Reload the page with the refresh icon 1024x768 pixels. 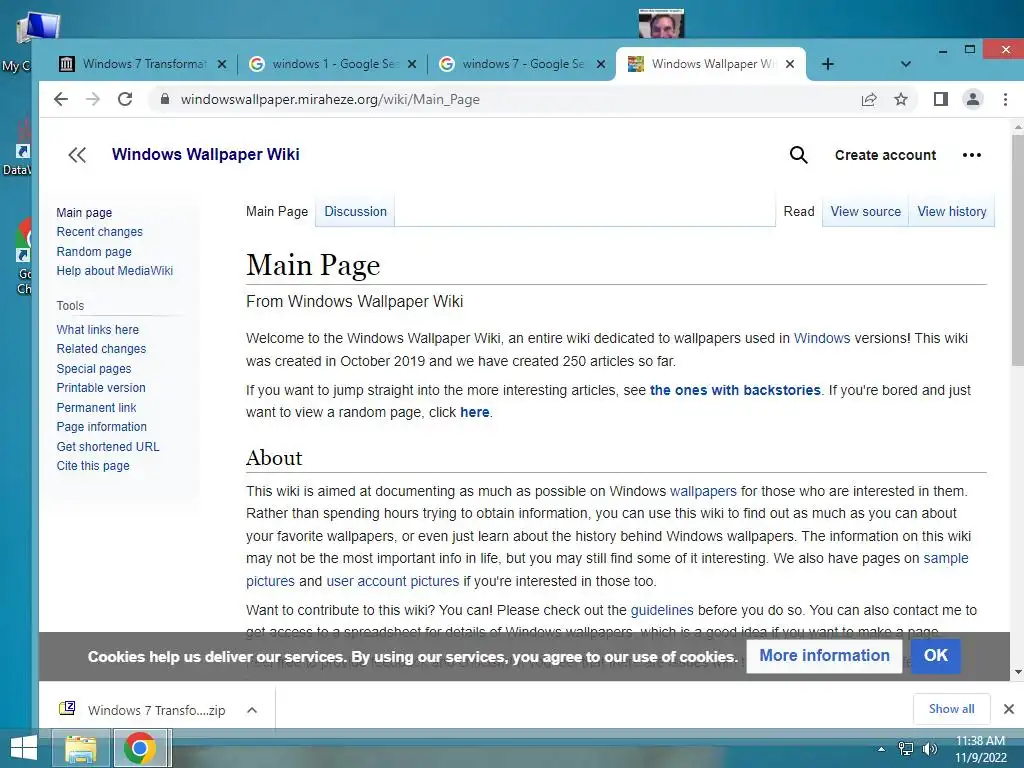(125, 99)
